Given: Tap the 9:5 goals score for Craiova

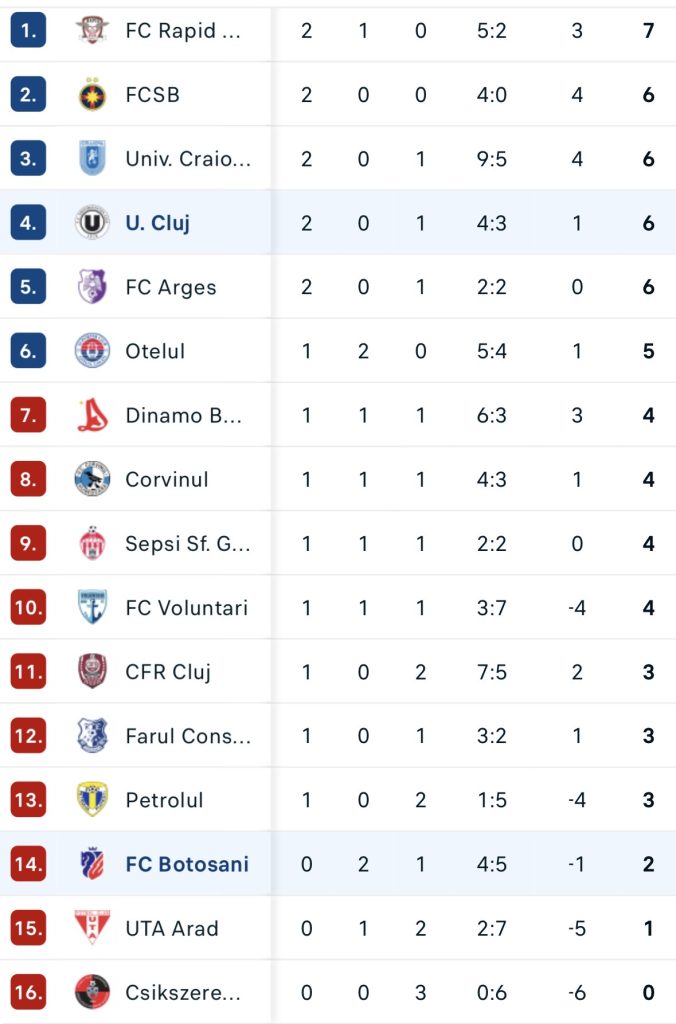Looking at the screenshot, I should coord(491,159).
